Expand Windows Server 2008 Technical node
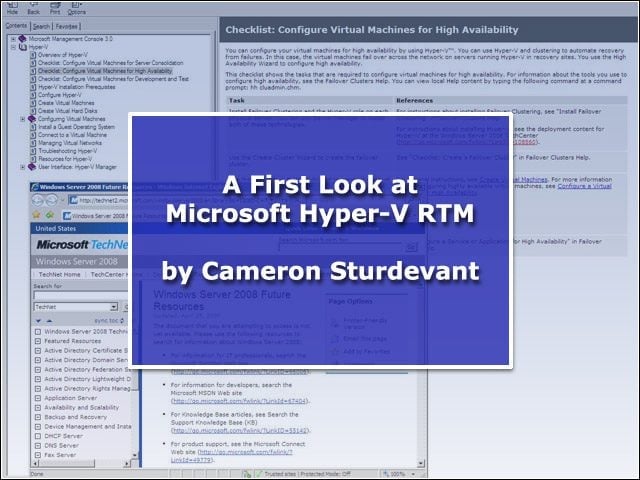 [38, 332]
